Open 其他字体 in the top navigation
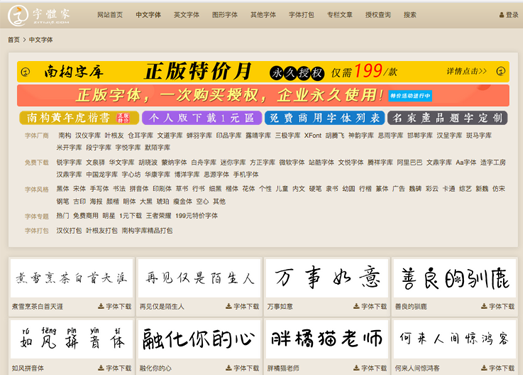523x375 pixels. (x=263, y=15)
